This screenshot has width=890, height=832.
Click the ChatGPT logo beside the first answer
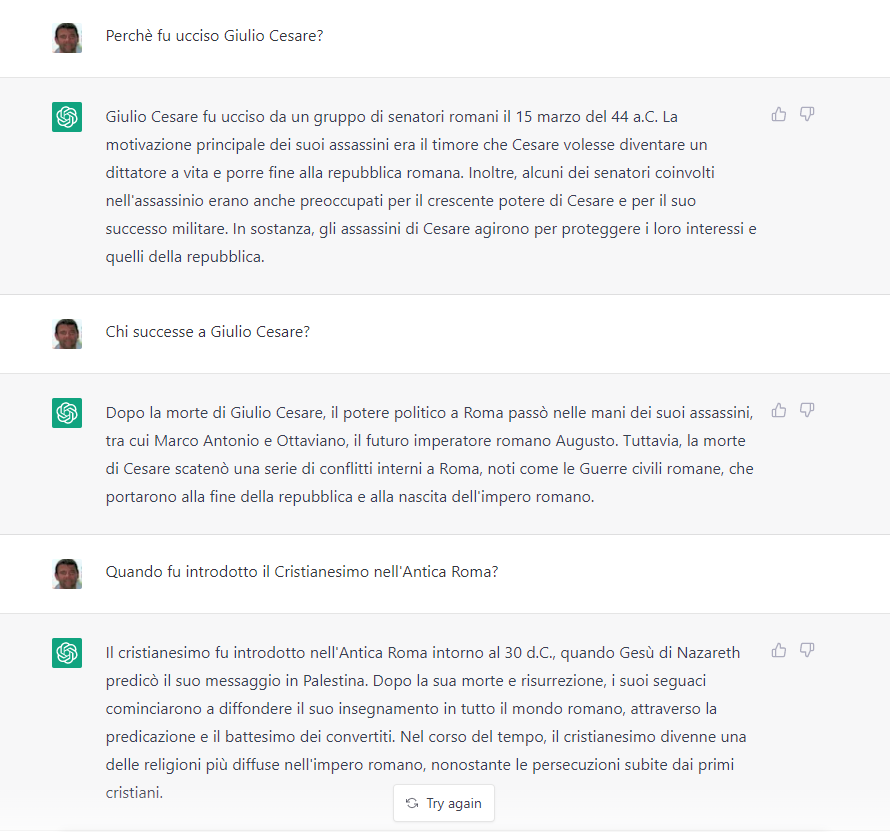tap(67, 117)
